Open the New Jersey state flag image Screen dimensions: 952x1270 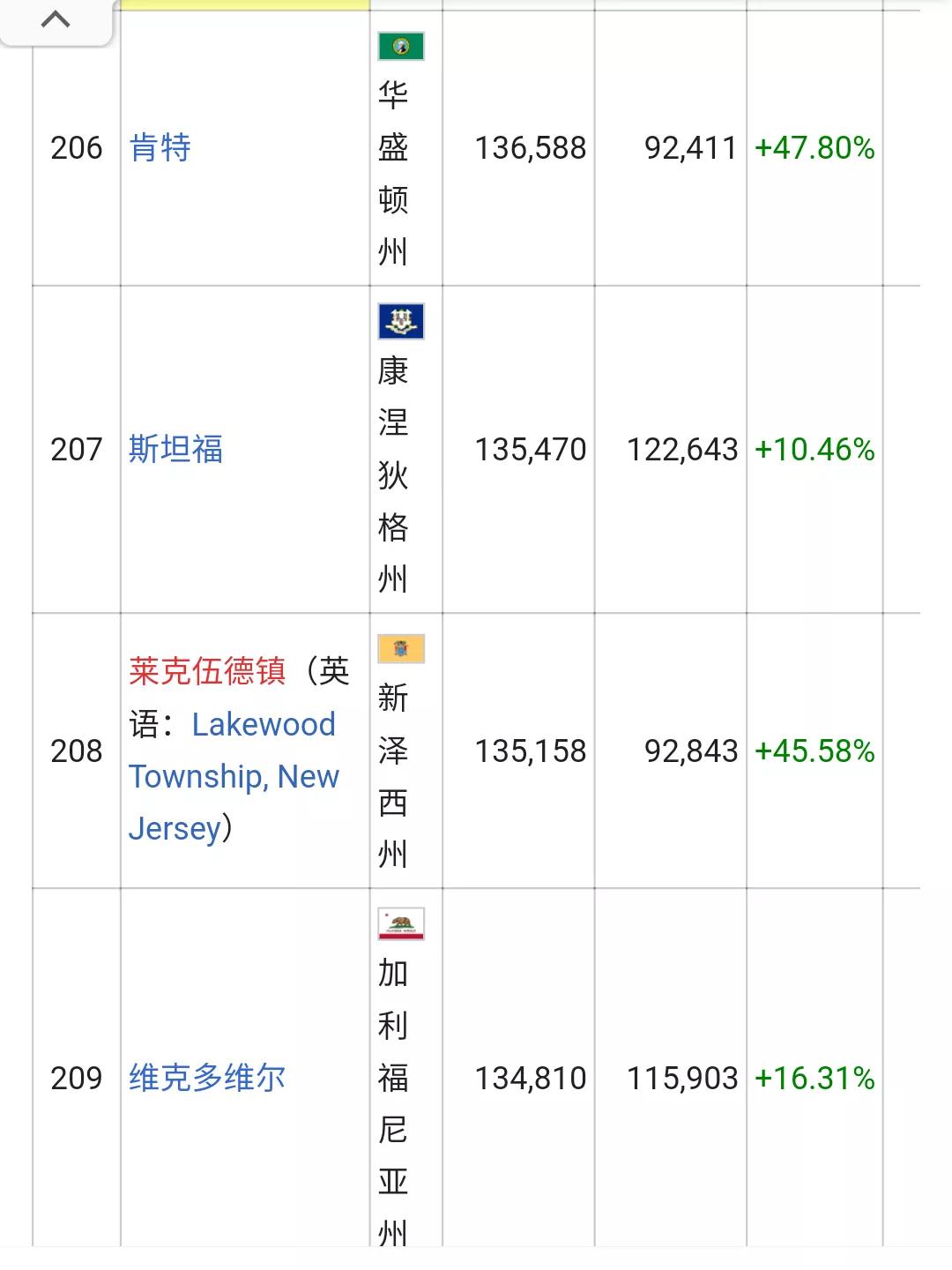point(401,648)
